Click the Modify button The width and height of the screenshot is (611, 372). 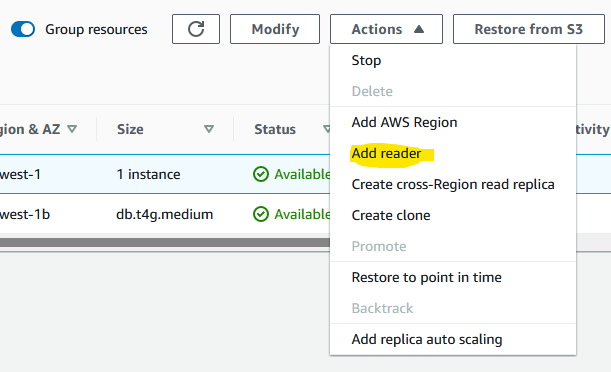click(275, 29)
